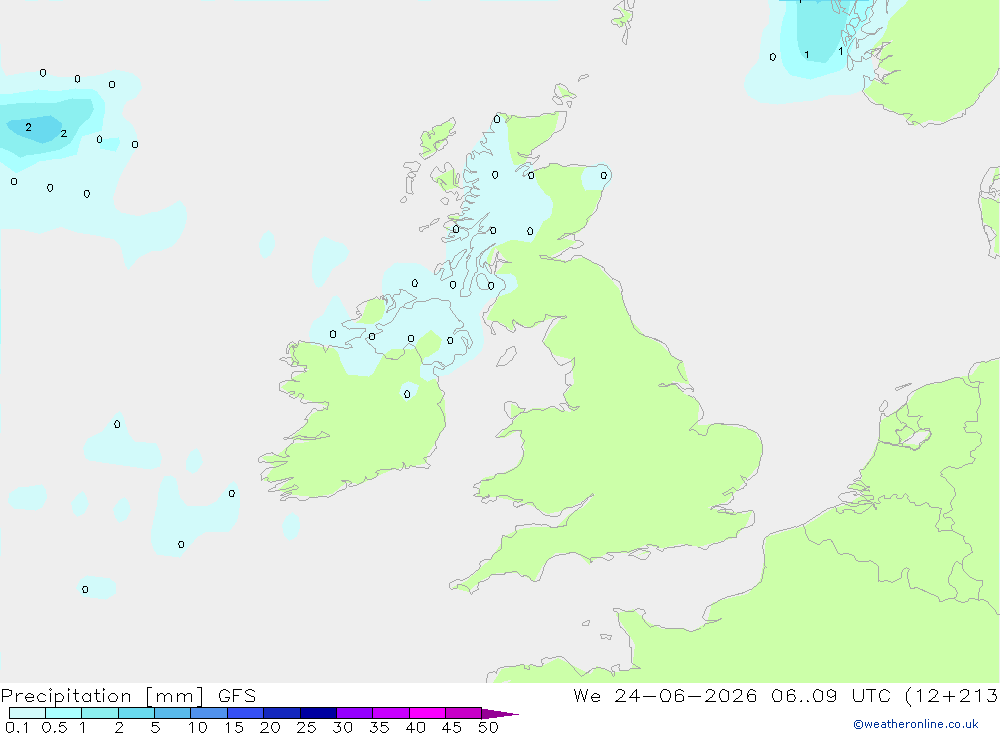
Task: Select the 25–30 mm navy legend swatch
Action: click(318, 713)
